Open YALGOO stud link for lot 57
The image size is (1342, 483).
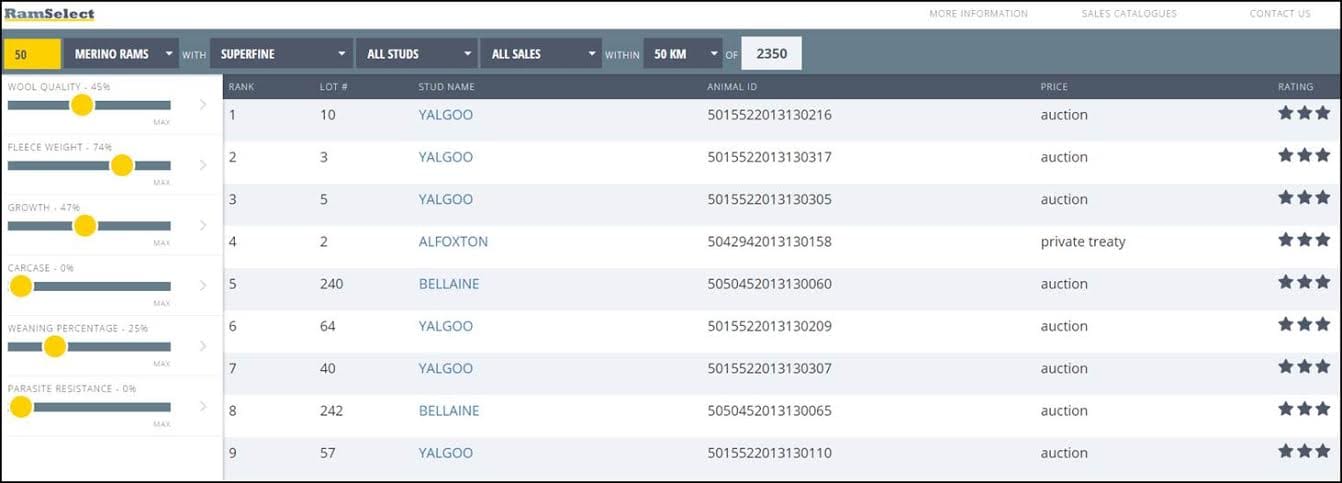click(x=446, y=453)
